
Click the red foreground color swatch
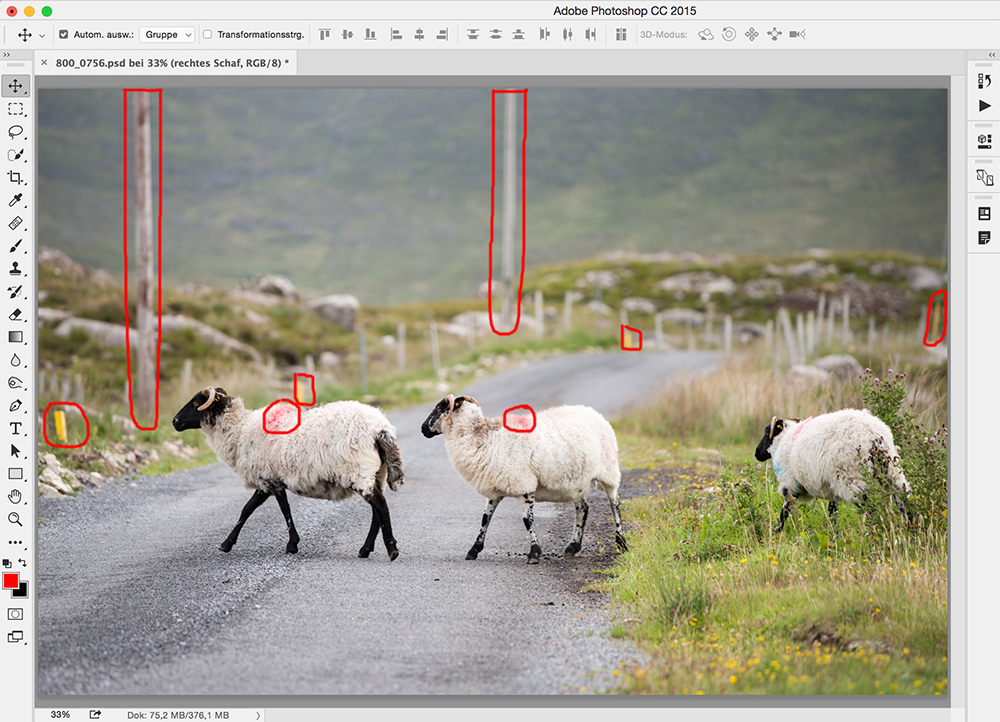coord(10,580)
